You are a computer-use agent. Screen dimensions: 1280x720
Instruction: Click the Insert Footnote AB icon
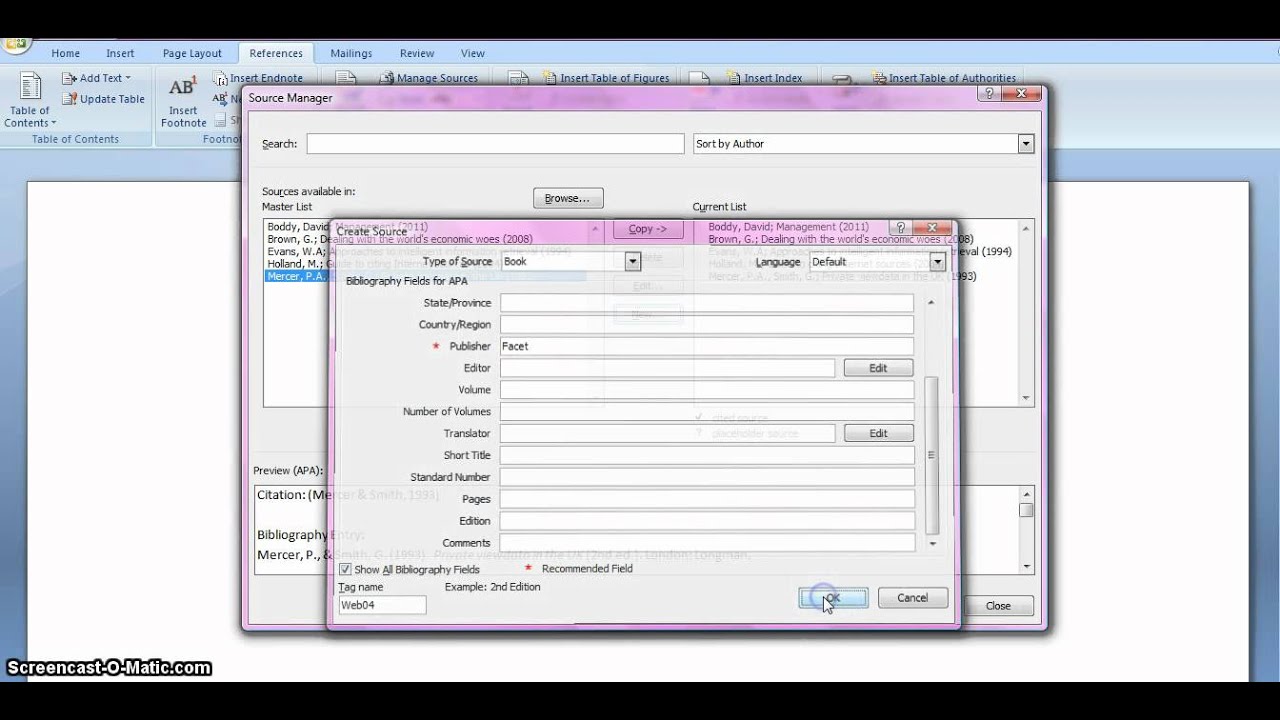pyautogui.click(x=182, y=87)
